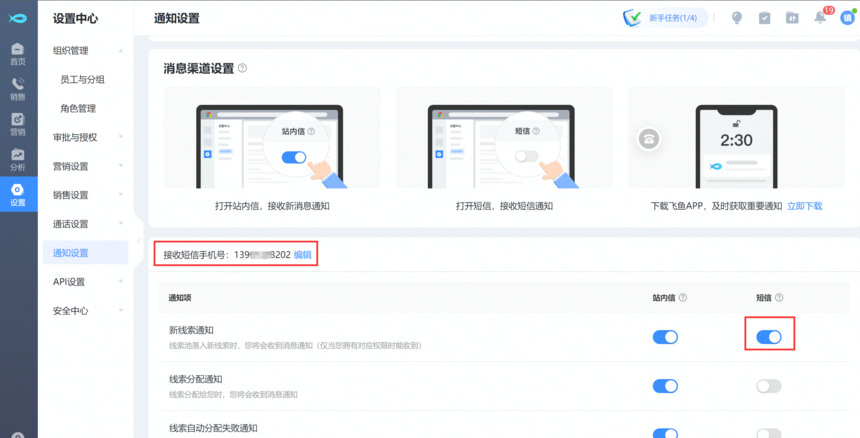Click the 消息渠道设置 heading
860x438 pixels.
pyautogui.click(x=199, y=69)
